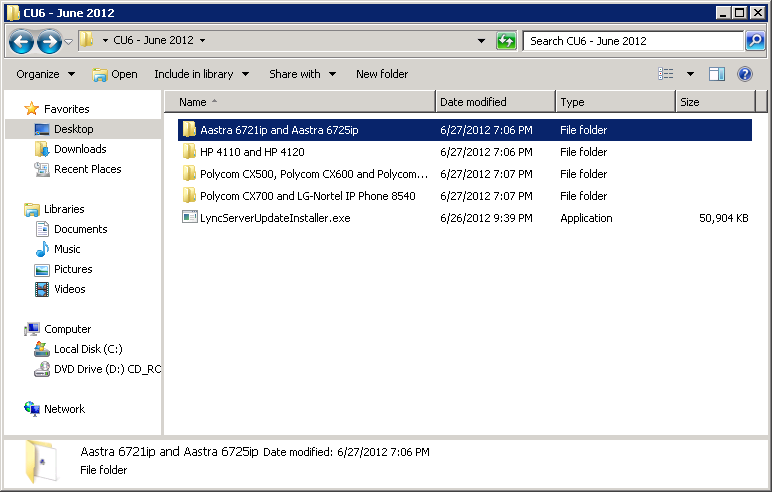The height and width of the screenshot is (492, 772).
Task: Sort by the Type column header
Action: coord(615,102)
